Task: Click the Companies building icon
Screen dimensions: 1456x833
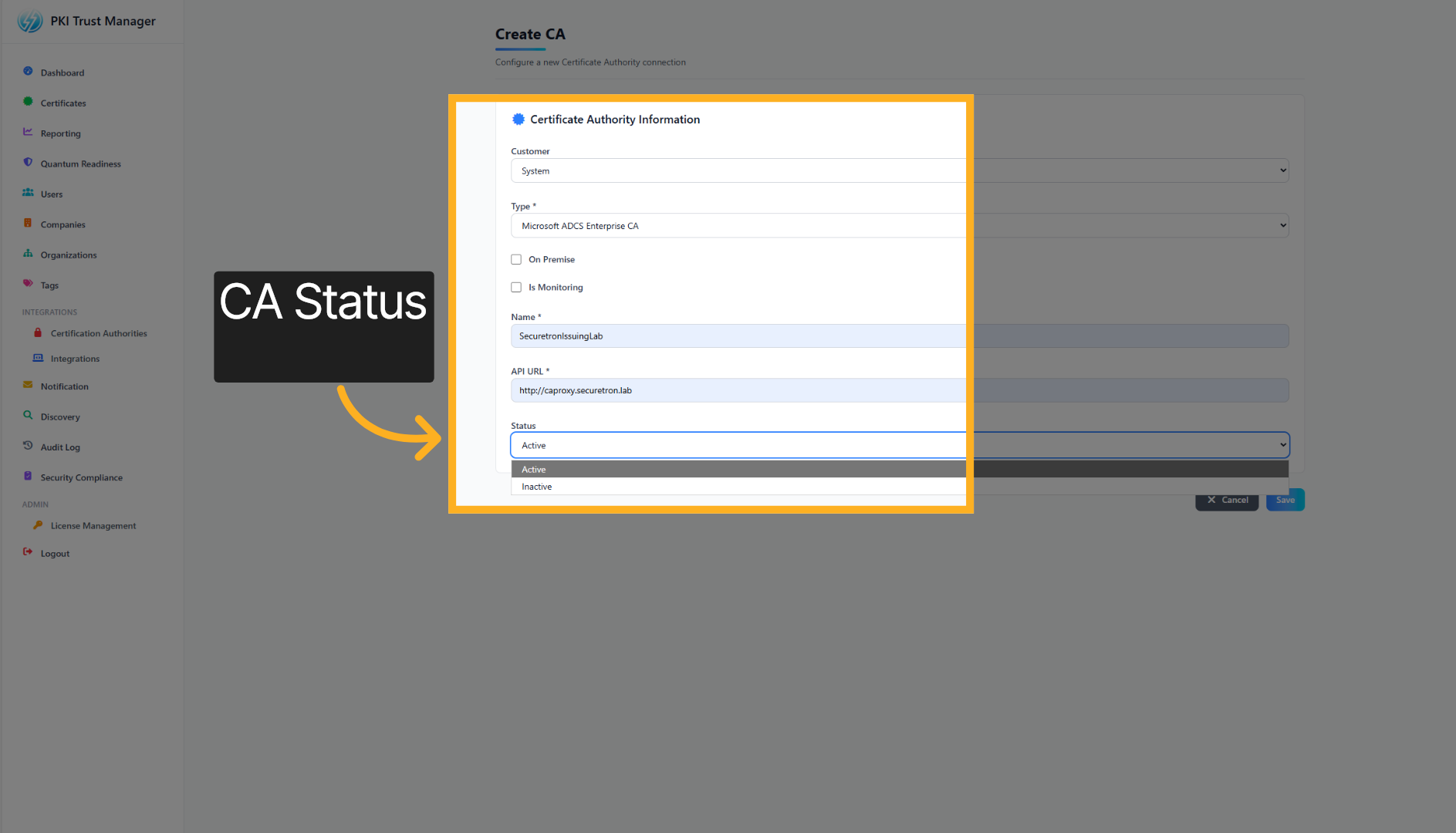Action: (x=28, y=224)
